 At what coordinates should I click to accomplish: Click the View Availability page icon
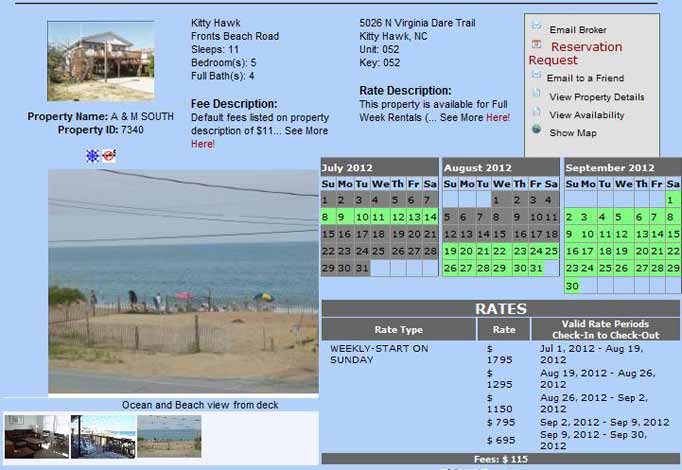click(537, 112)
